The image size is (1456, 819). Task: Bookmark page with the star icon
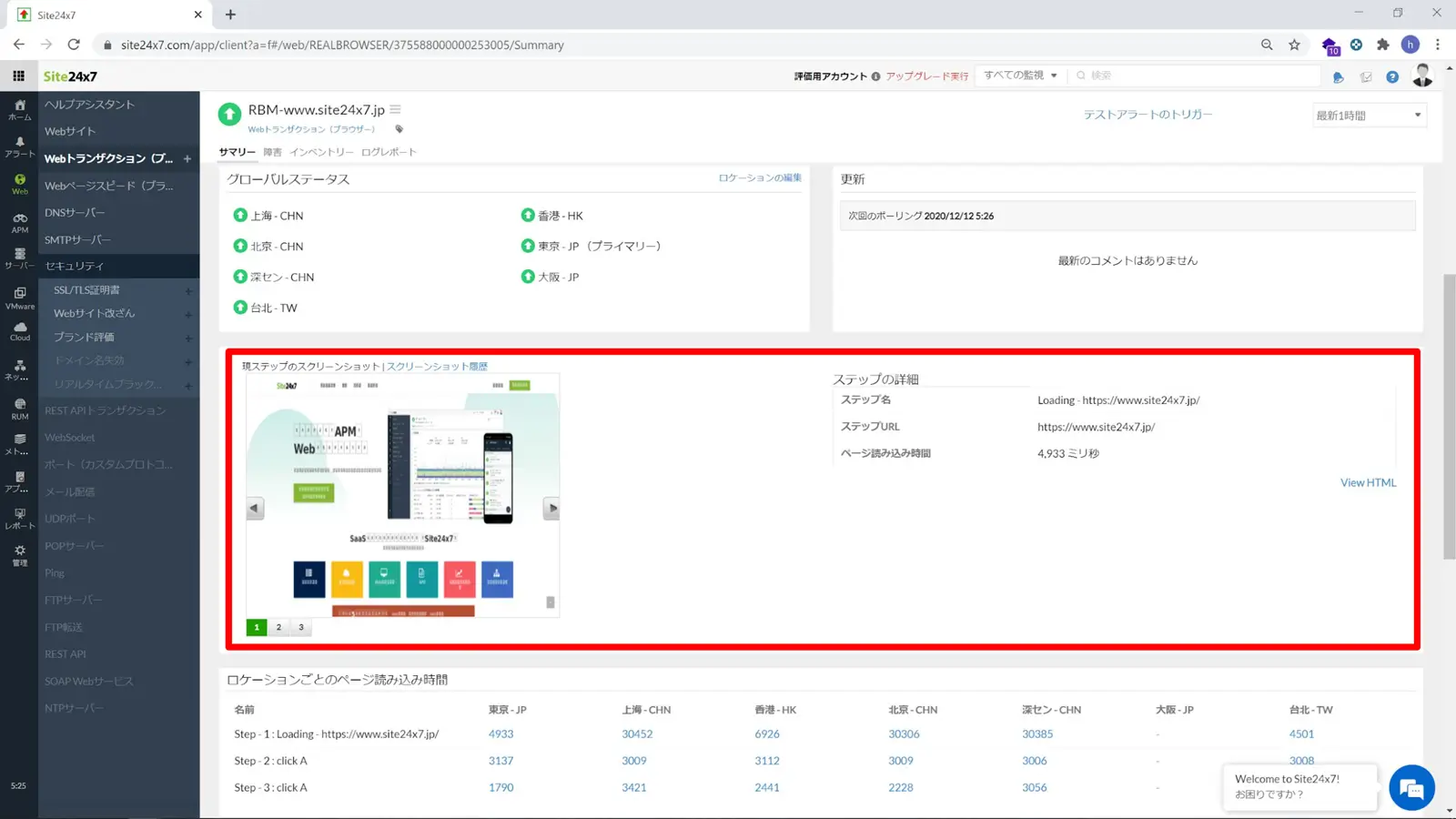pyautogui.click(x=1294, y=45)
